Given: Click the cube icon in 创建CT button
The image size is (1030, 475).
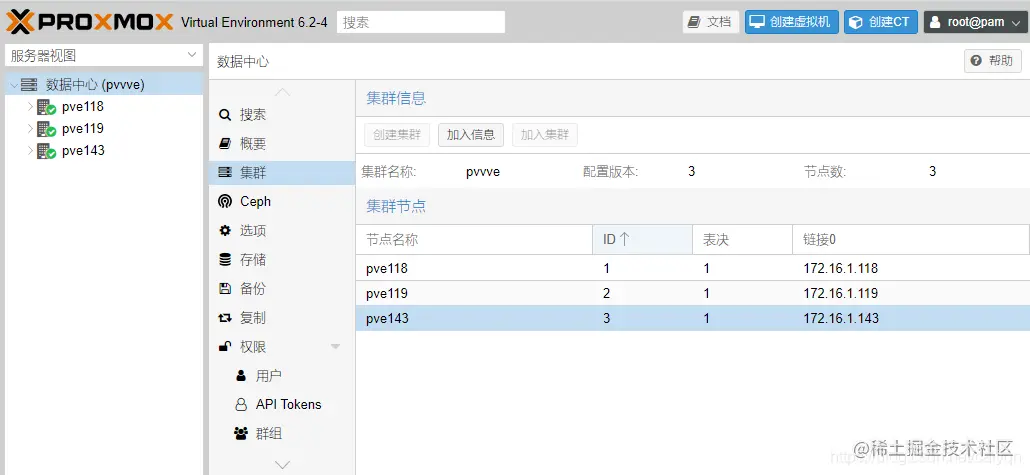Looking at the screenshot, I should click(x=855, y=22).
